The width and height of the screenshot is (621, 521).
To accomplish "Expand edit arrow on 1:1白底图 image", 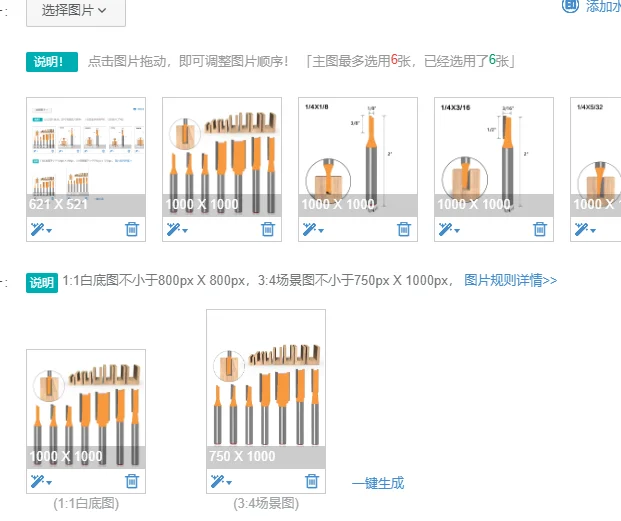I will [49, 483].
